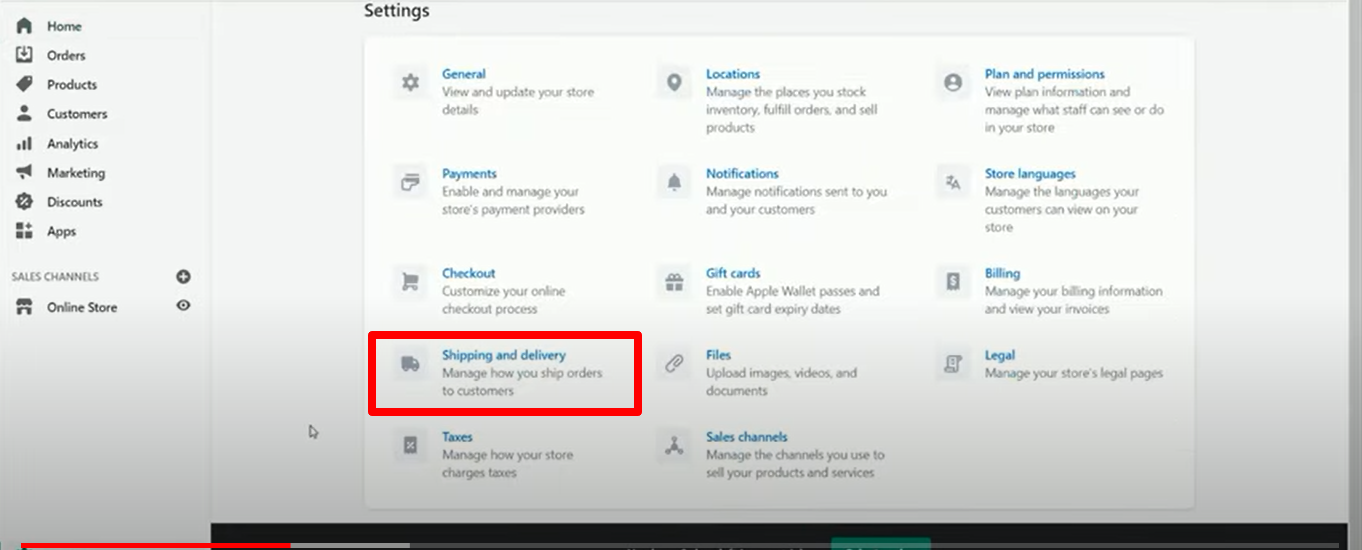Click the Gift cards present icon
Image resolution: width=1362 pixels, height=550 pixels.
674,282
